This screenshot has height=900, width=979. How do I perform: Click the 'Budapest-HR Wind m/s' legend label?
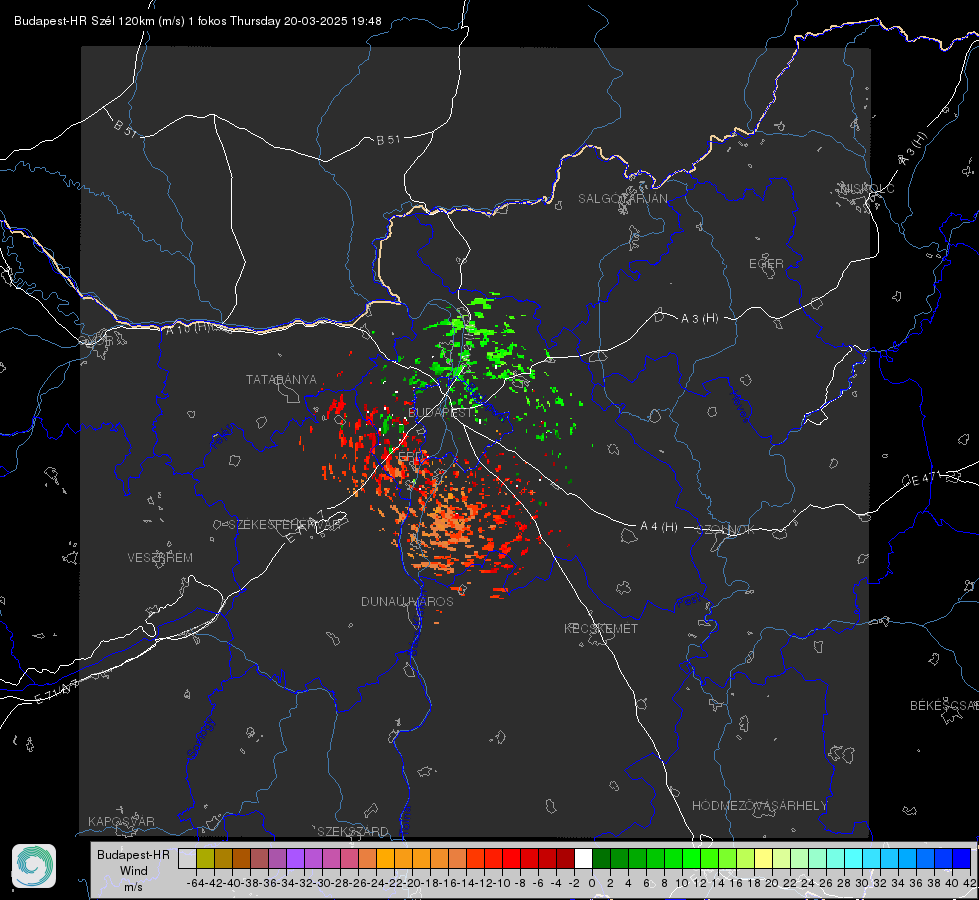point(133,870)
